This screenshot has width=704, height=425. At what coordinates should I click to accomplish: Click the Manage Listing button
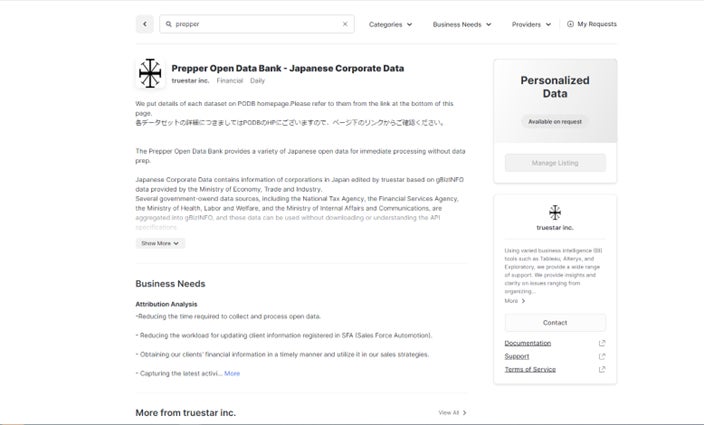coord(555,163)
